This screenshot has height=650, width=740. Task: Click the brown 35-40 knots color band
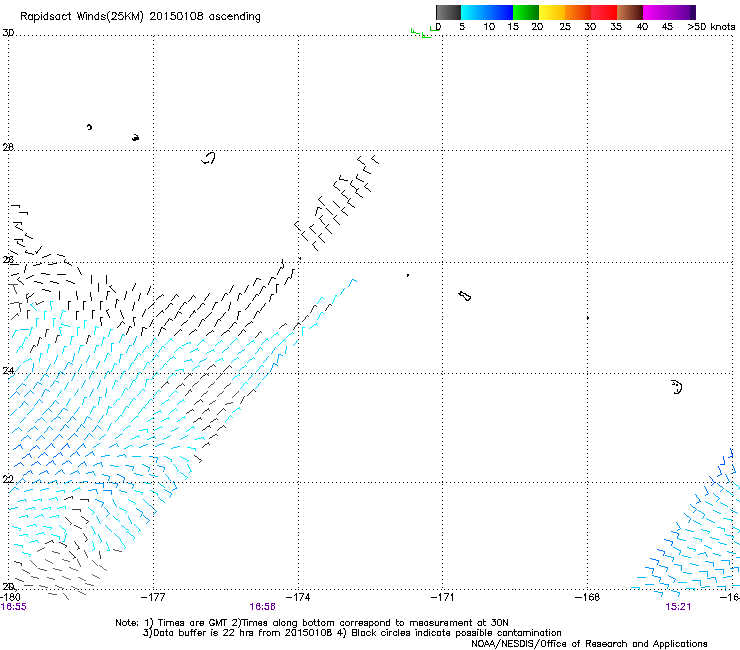tap(630, 12)
